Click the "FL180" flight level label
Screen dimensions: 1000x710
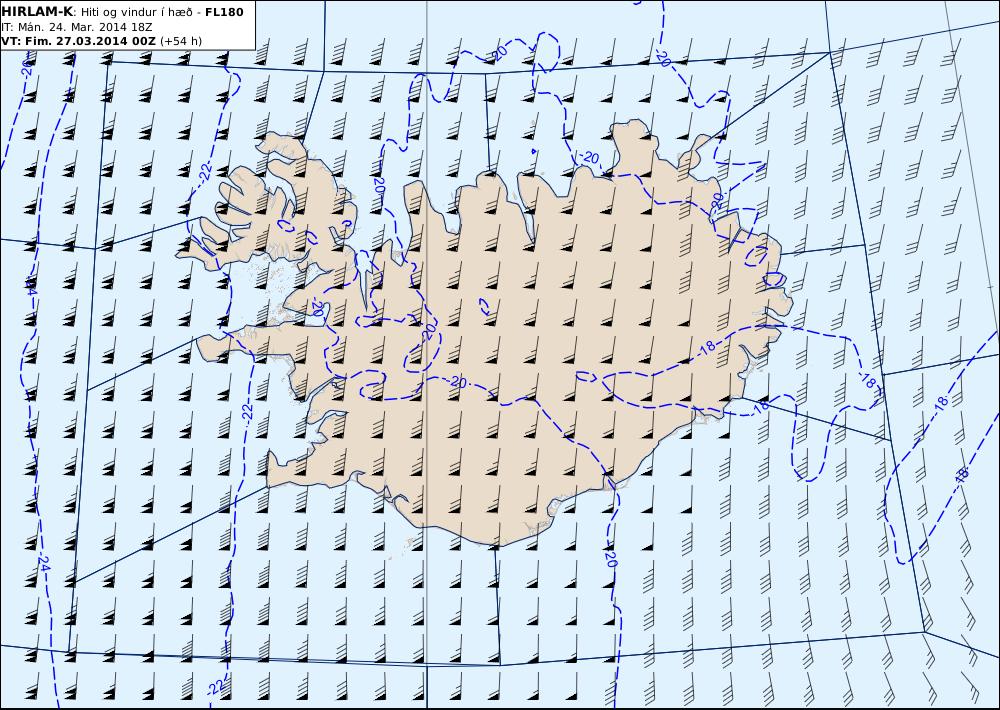point(224,12)
